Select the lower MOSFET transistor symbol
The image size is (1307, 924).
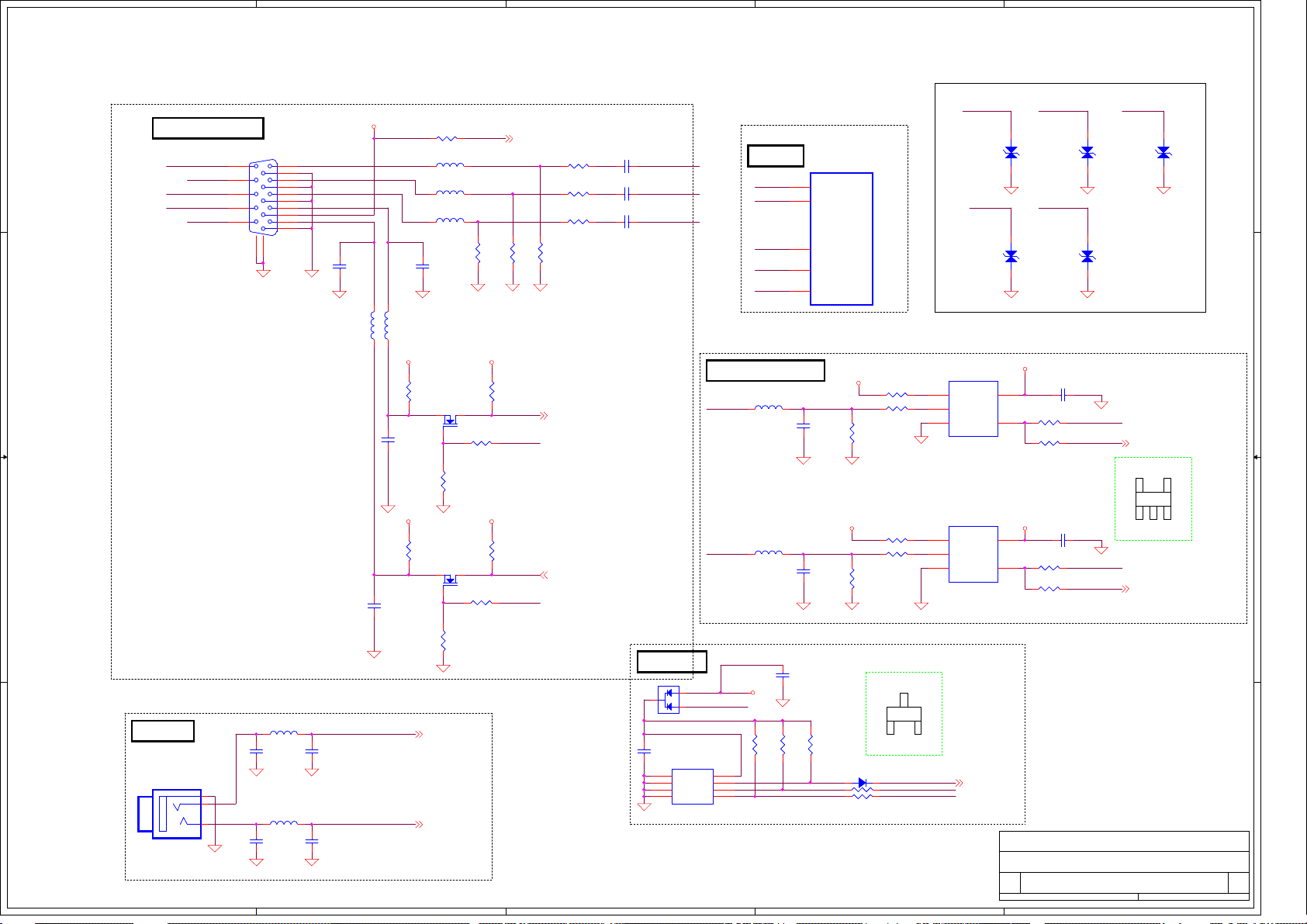450,580
